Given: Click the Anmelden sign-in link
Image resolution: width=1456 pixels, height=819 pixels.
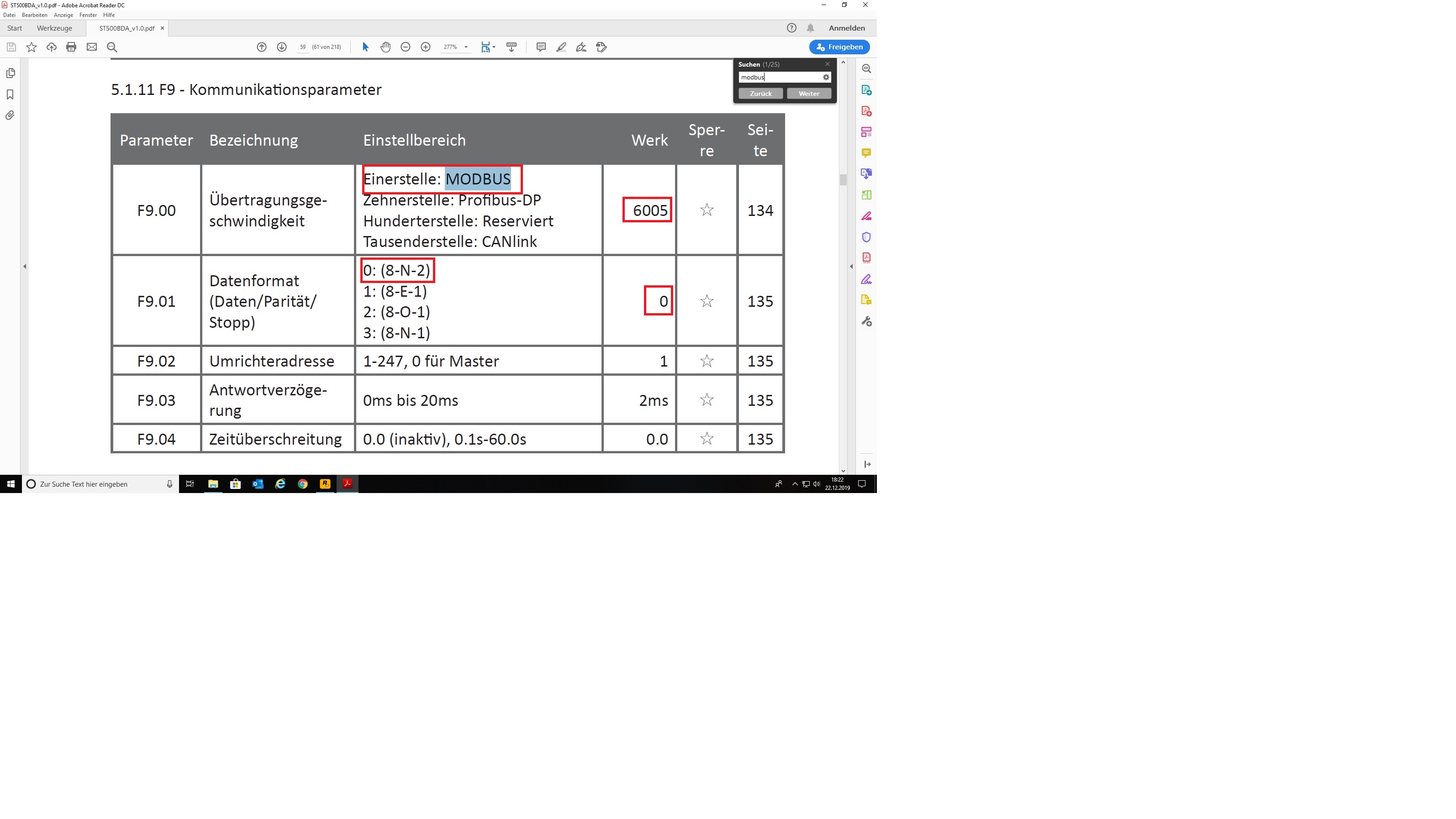Looking at the screenshot, I should (847, 28).
